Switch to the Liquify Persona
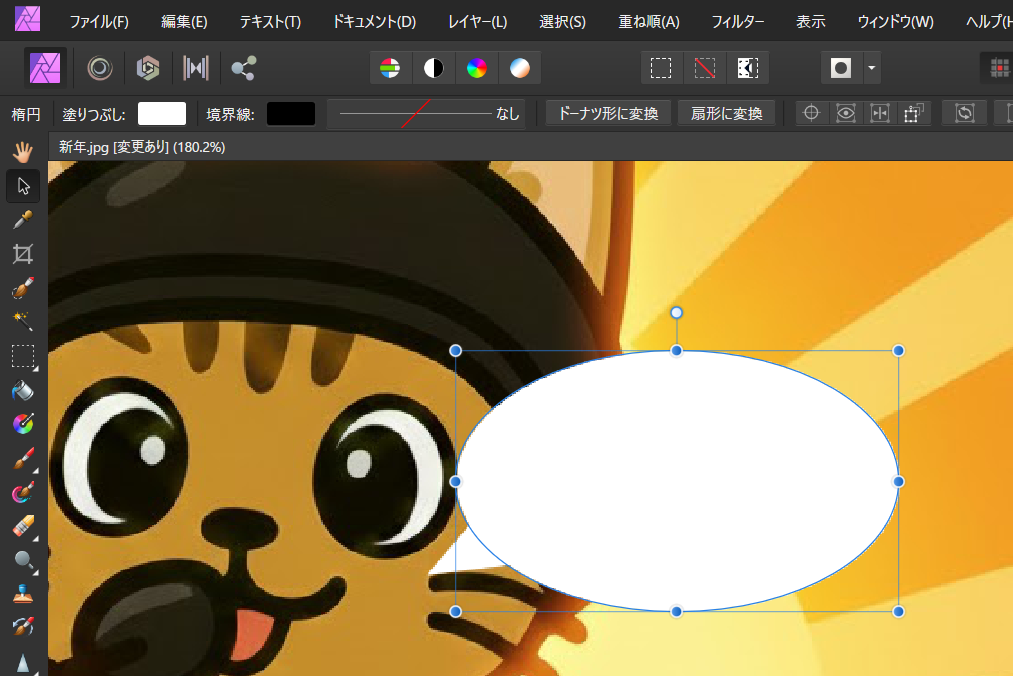Screen dimensions: 1013x676 [x=99, y=68]
